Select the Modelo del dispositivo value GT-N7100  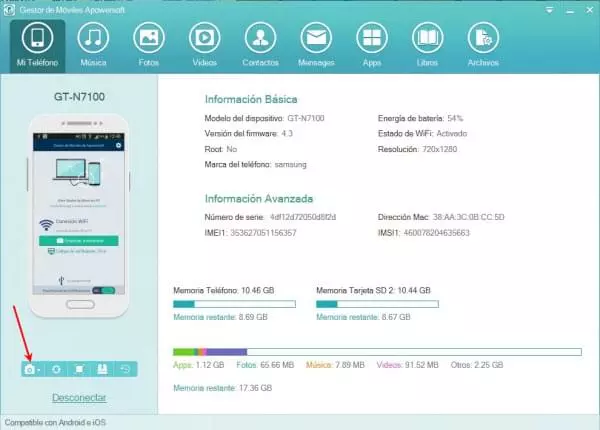pos(306,118)
